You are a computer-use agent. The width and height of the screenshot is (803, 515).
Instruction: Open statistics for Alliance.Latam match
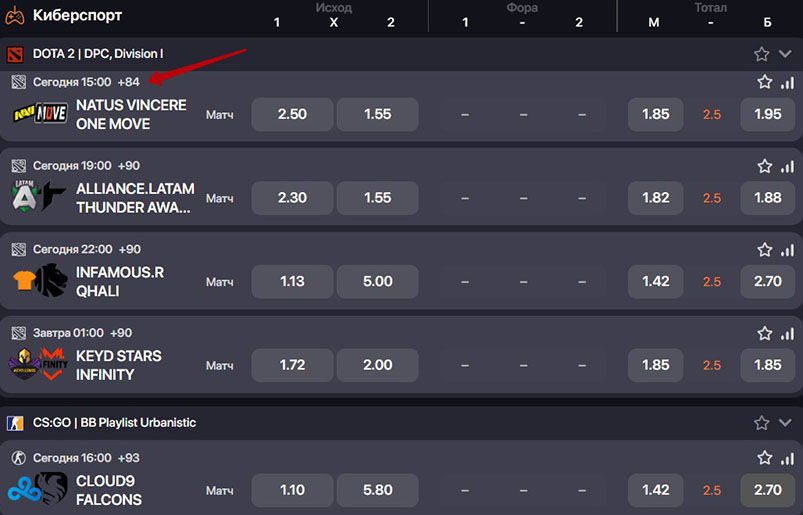click(x=787, y=166)
